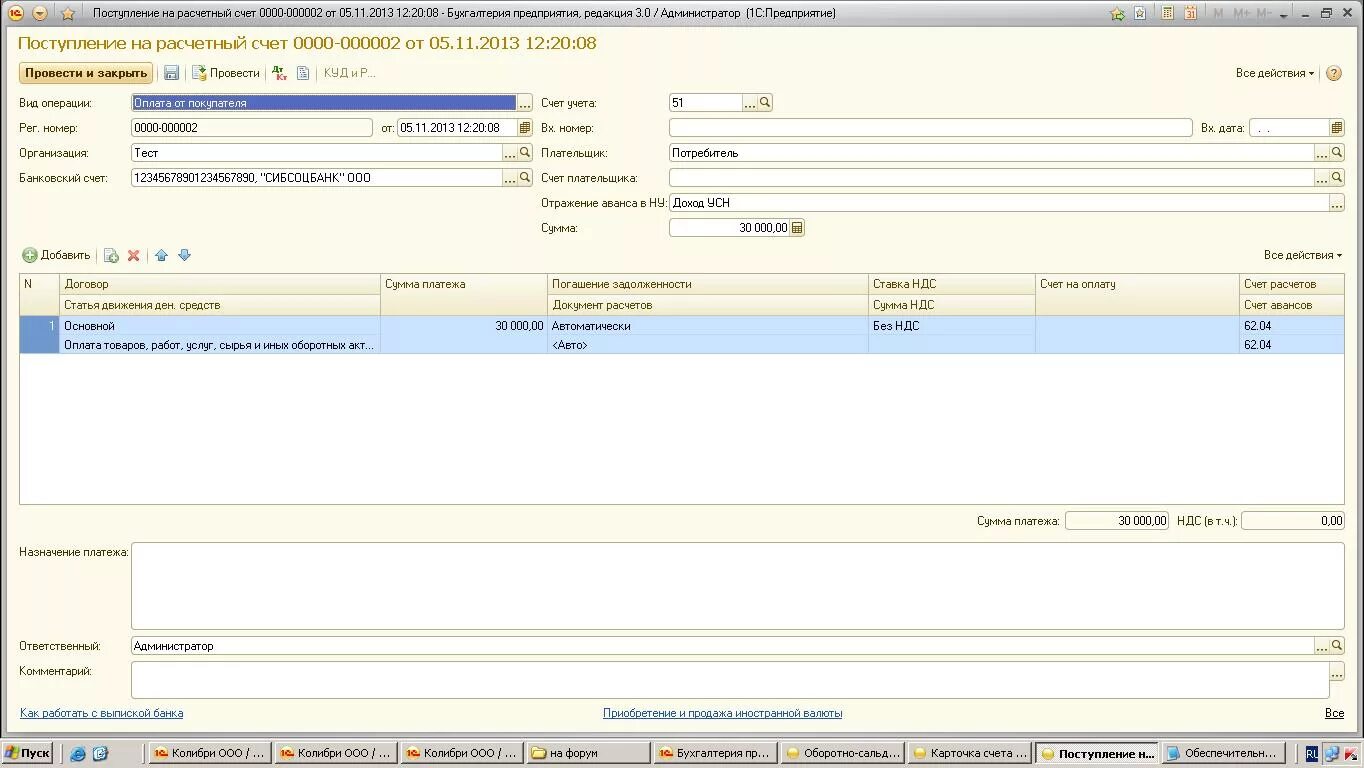Open the calculator icon in title bar
1364x768 pixels.
point(1167,13)
